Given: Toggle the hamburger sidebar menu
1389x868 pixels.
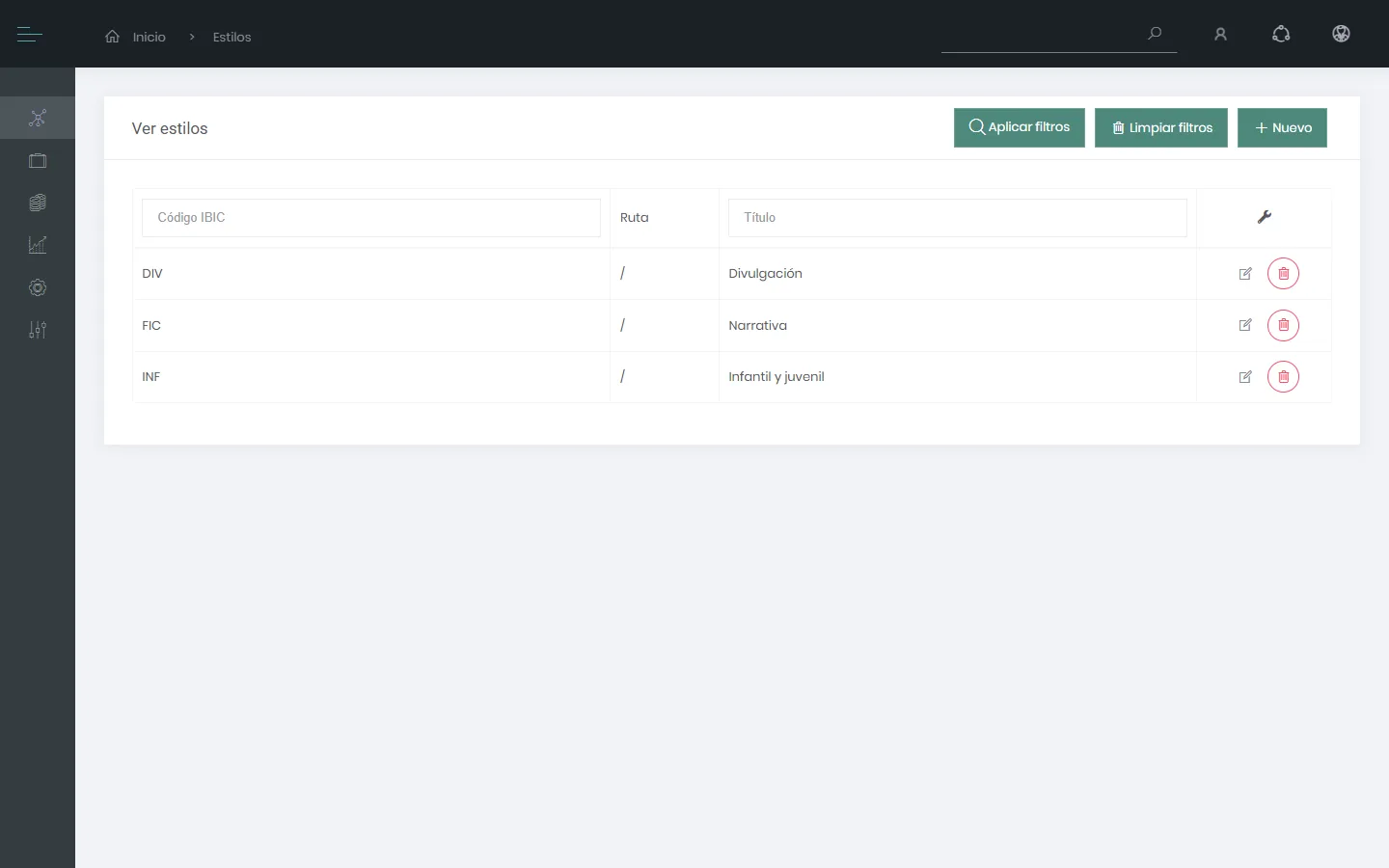Looking at the screenshot, I should point(30,35).
